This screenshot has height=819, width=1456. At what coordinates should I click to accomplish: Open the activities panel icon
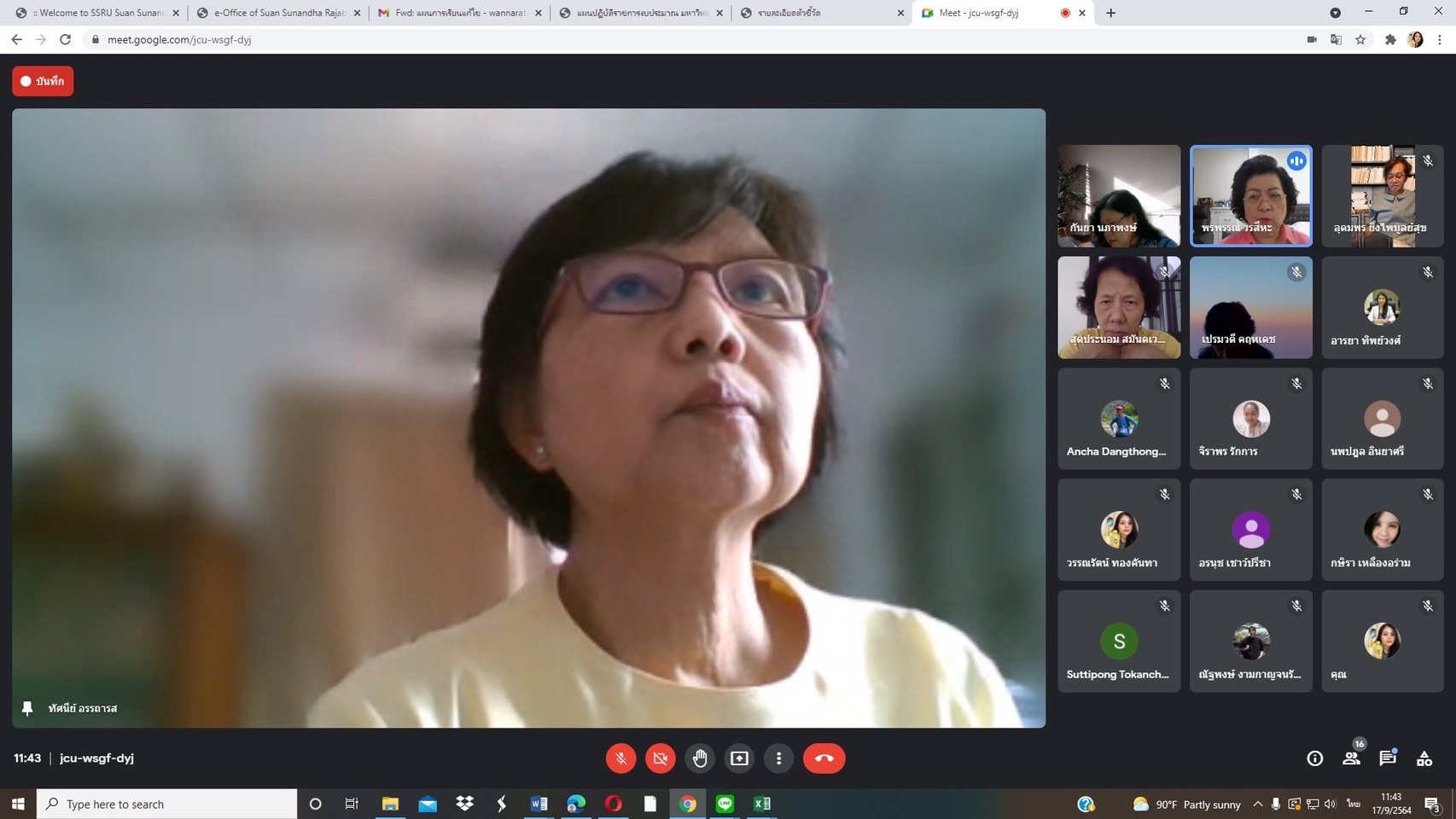1424,758
